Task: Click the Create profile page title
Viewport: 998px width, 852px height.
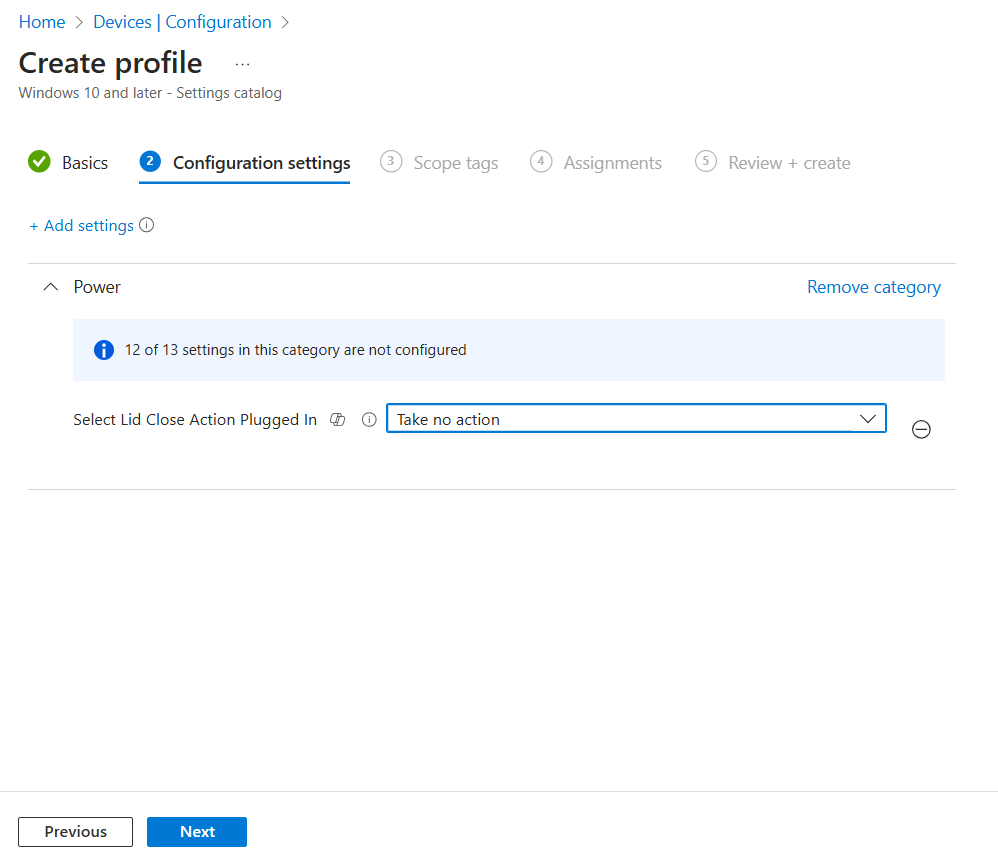Action: (x=111, y=64)
